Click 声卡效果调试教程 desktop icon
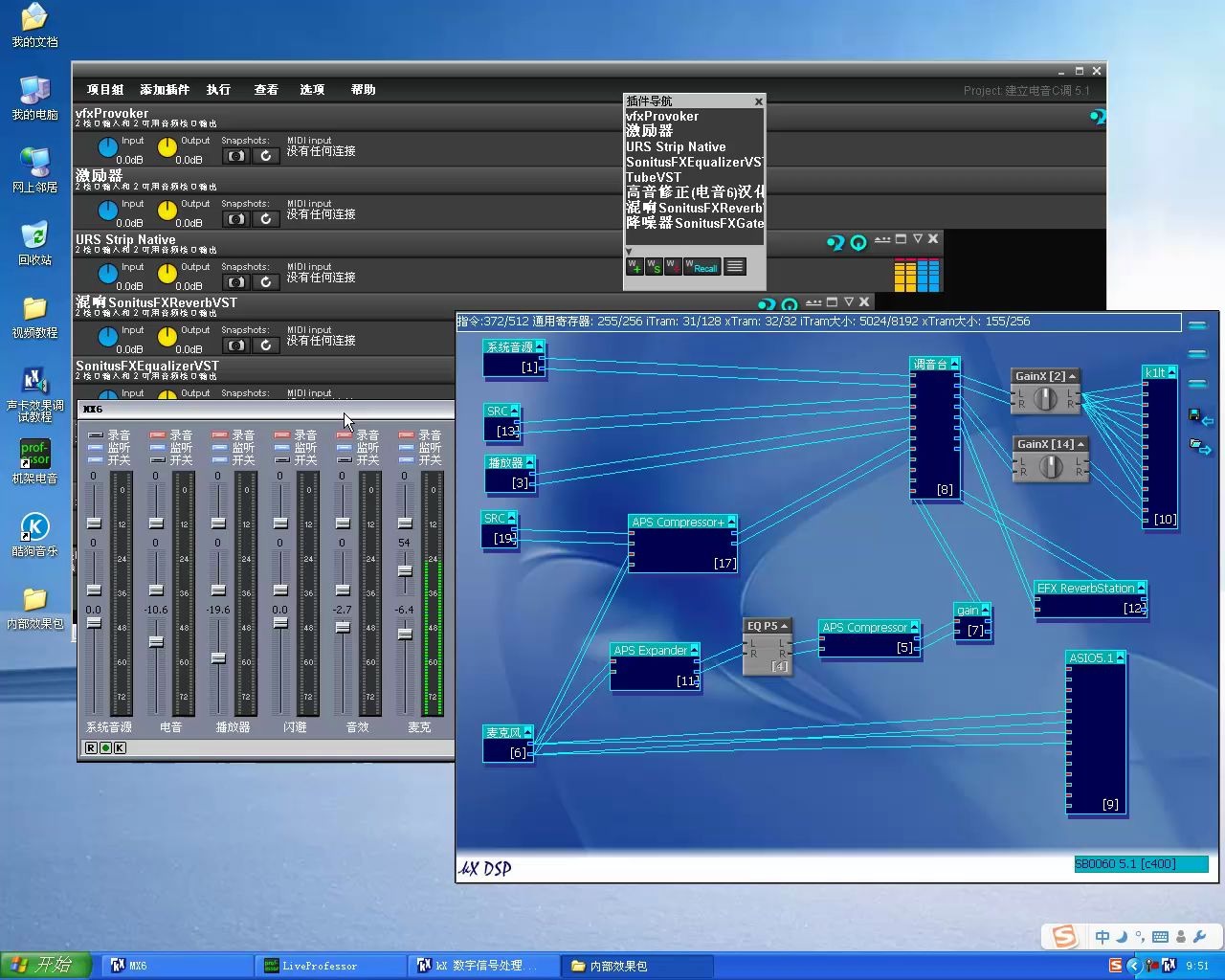 [34, 395]
